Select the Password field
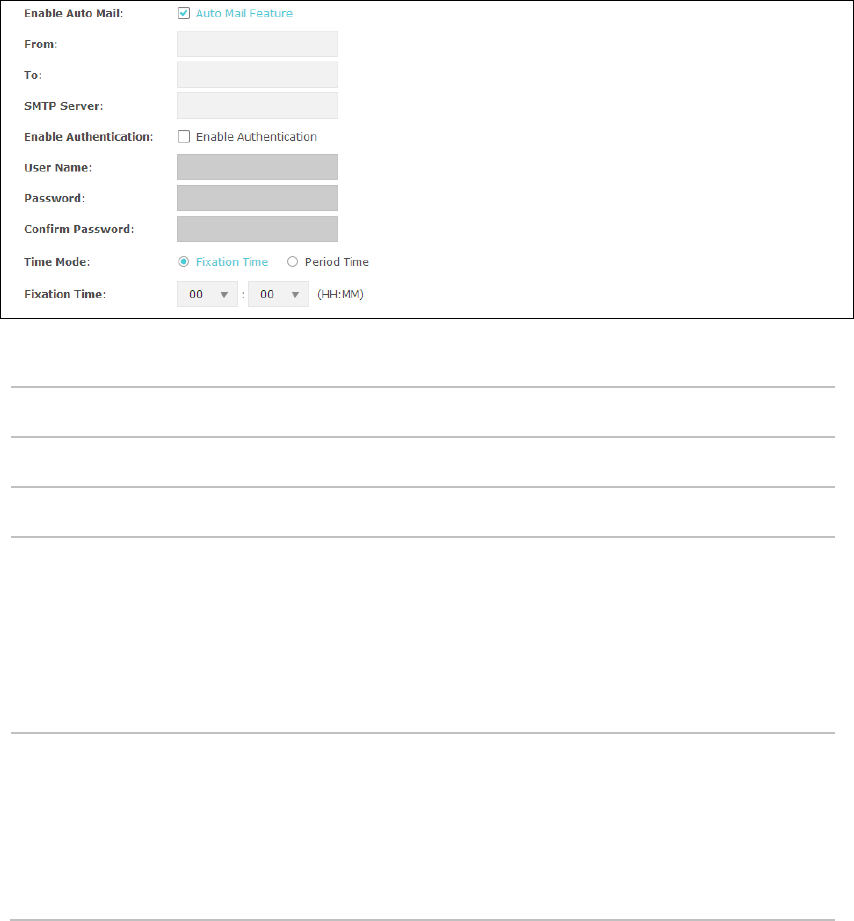 257,198
